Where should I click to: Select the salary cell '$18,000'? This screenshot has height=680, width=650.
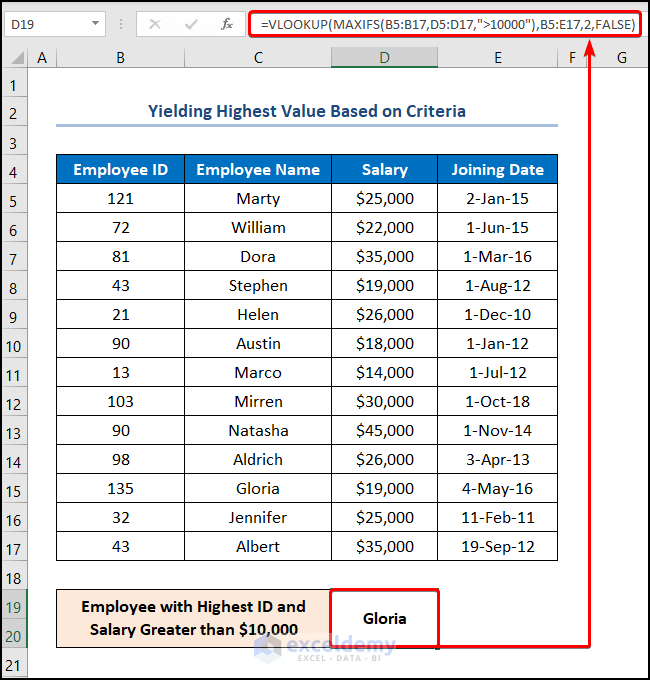[385, 344]
